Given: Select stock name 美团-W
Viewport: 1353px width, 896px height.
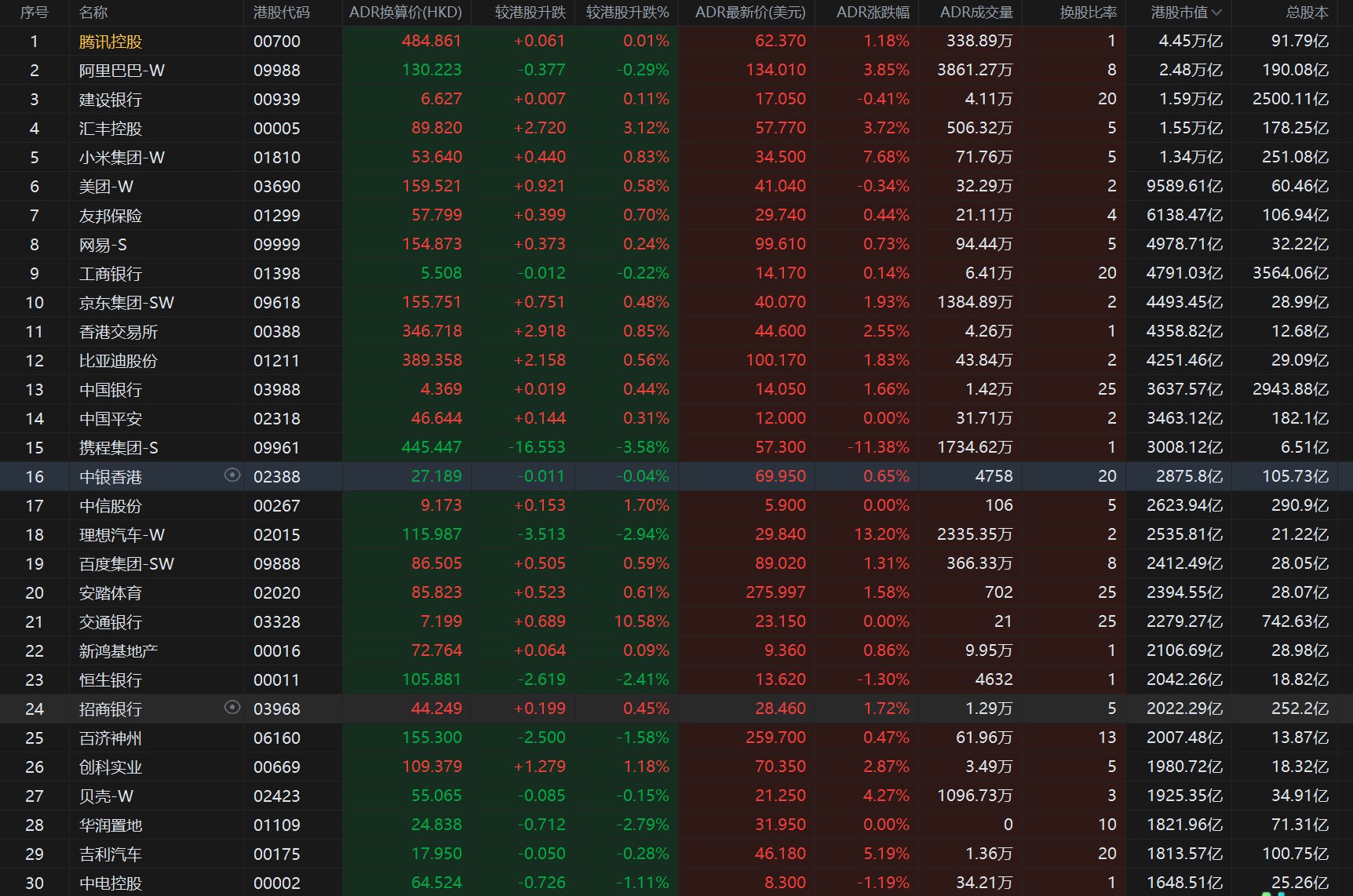Looking at the screenshot, I should tap(106, 187).
